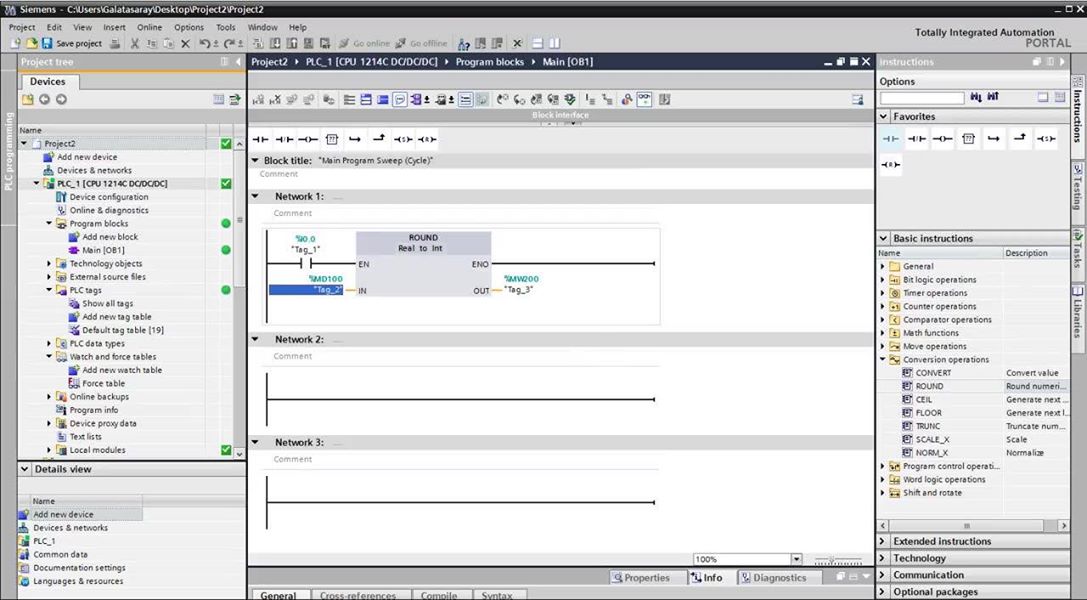Click the Open project folder icon

pyautogui.click(x=32, y=44)
